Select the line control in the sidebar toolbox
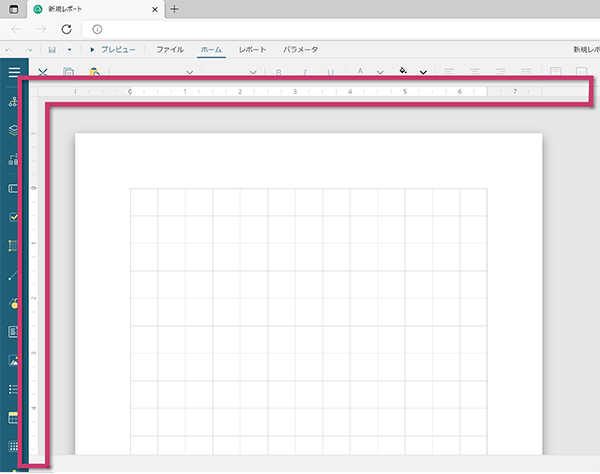 click(x=14, y=274)
